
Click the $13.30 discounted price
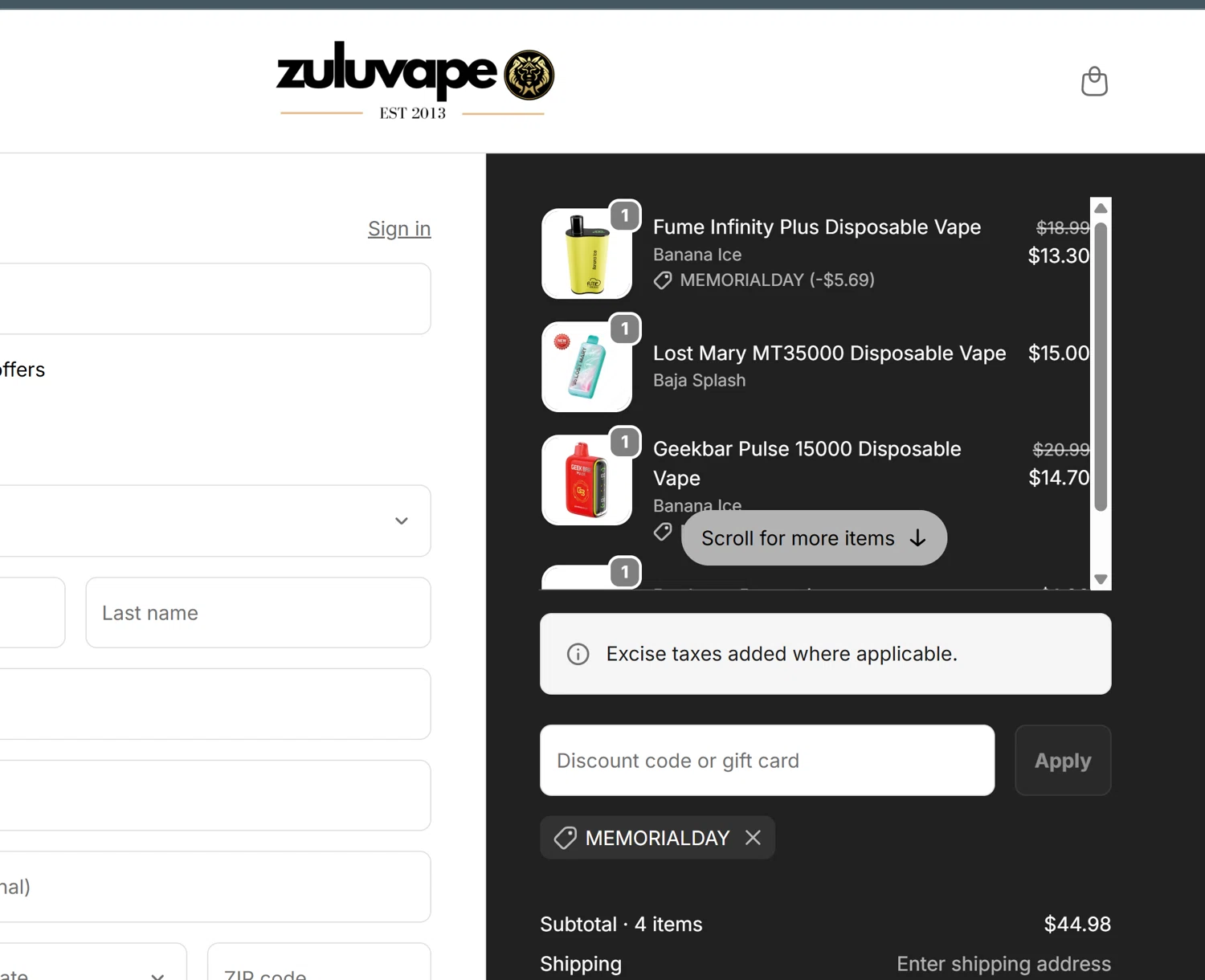[x=1059, y=256]
